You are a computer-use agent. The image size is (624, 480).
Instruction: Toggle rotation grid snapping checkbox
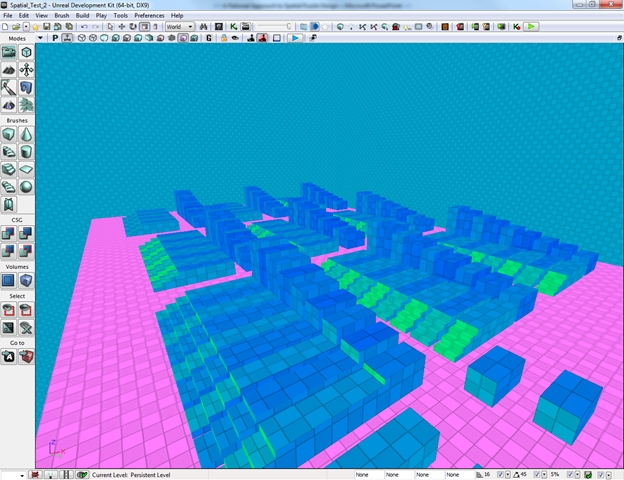click(x=536, y=474)
